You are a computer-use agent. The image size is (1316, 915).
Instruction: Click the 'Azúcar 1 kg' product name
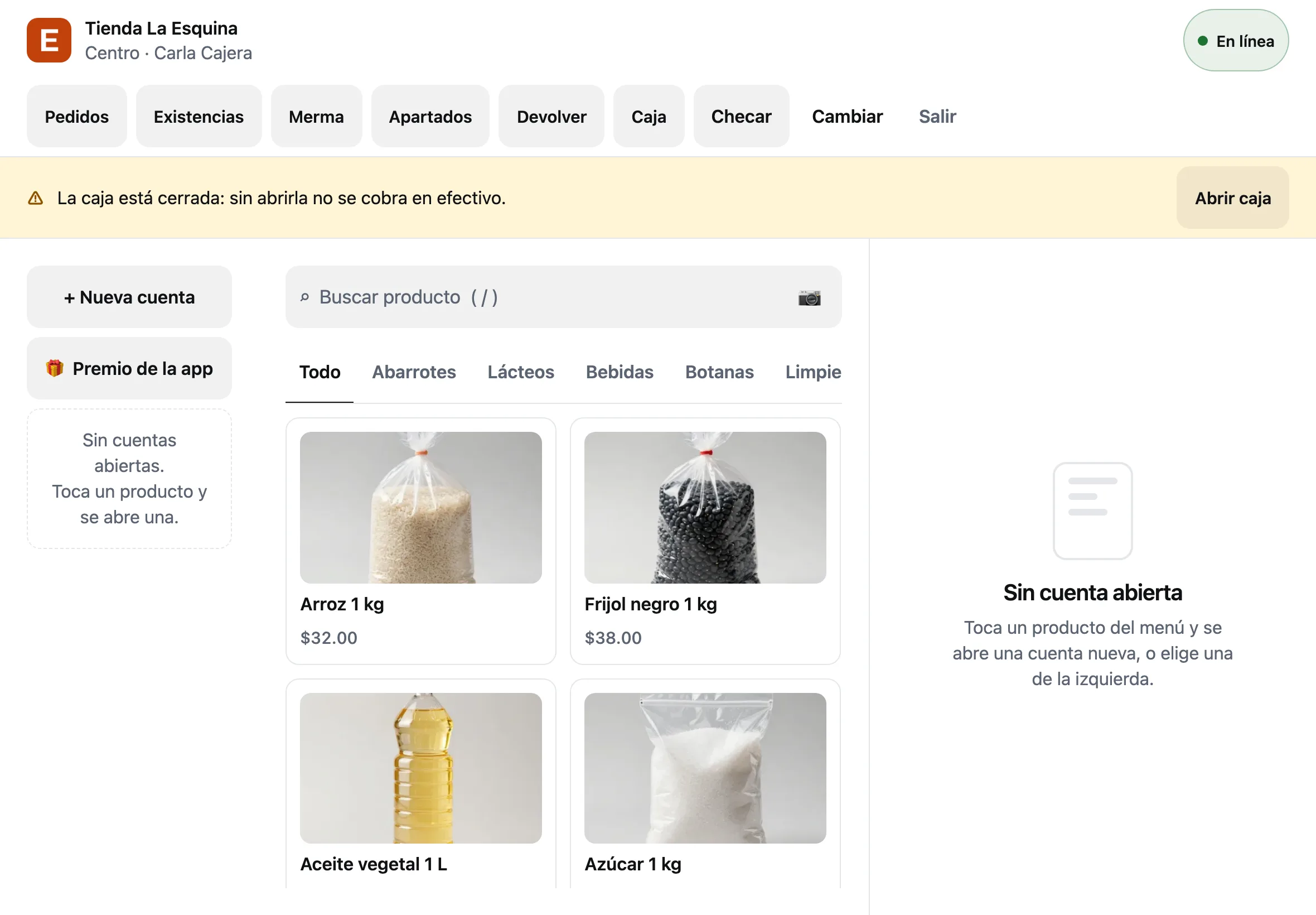[632, 864]
